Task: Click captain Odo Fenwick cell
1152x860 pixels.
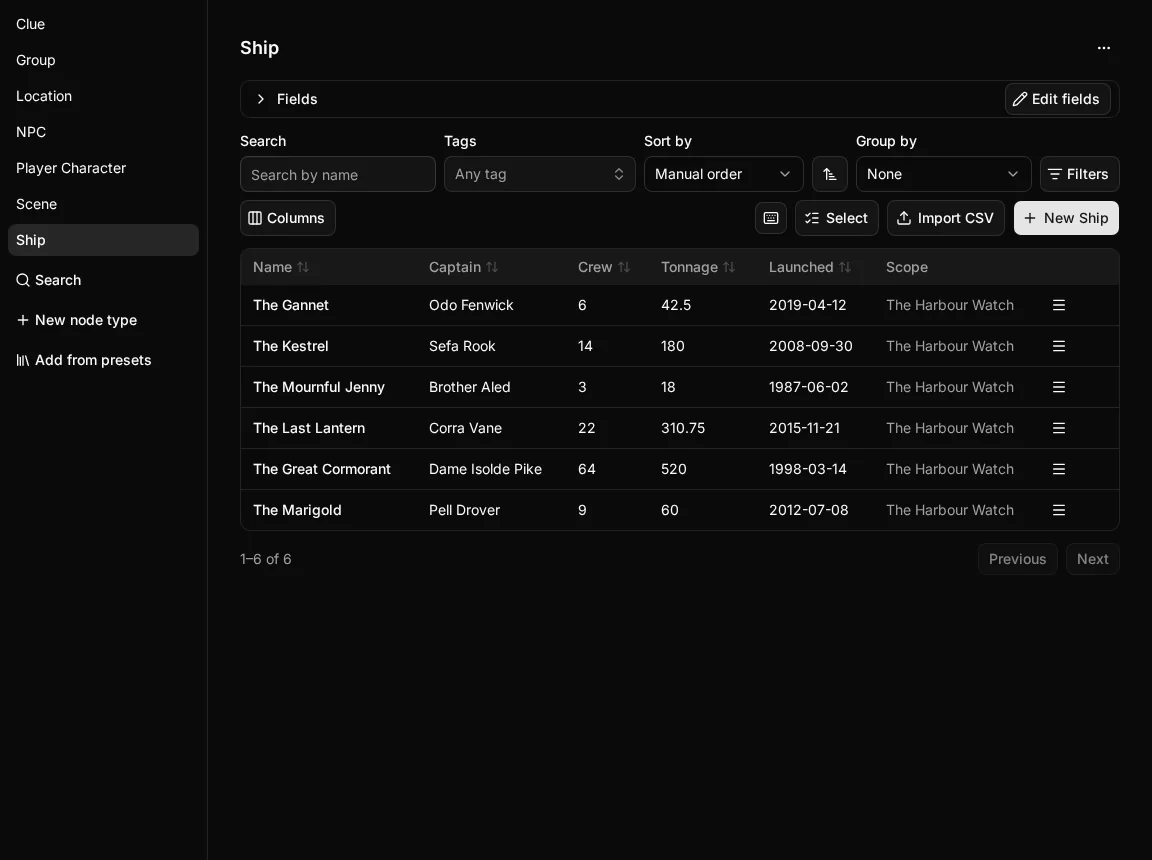Action: pos(471,305)
